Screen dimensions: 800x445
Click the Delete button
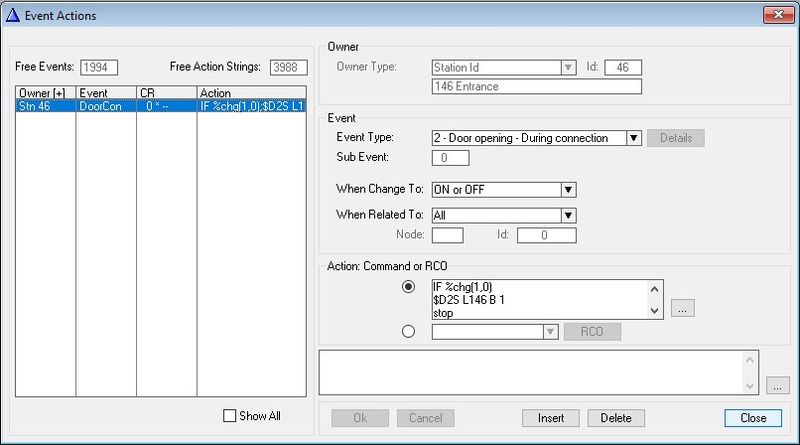pyautogui.click(x=616, y=418)
